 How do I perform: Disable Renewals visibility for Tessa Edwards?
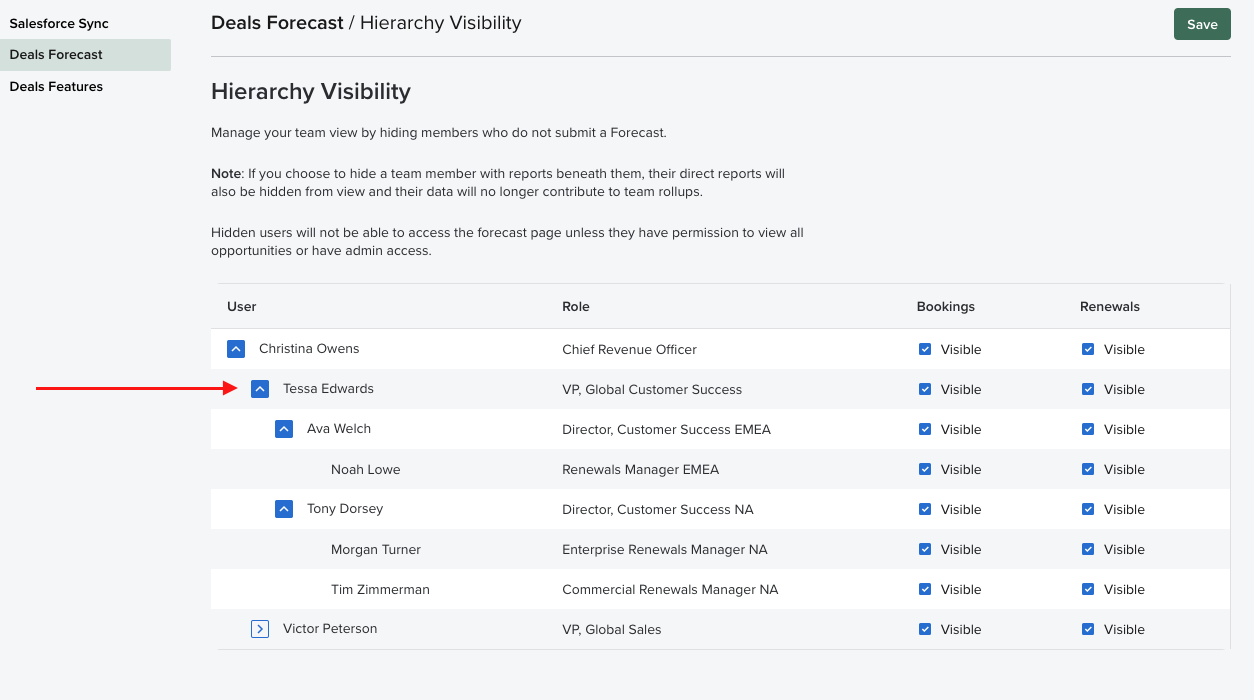pyautogui.click(x=1088, y=388)
